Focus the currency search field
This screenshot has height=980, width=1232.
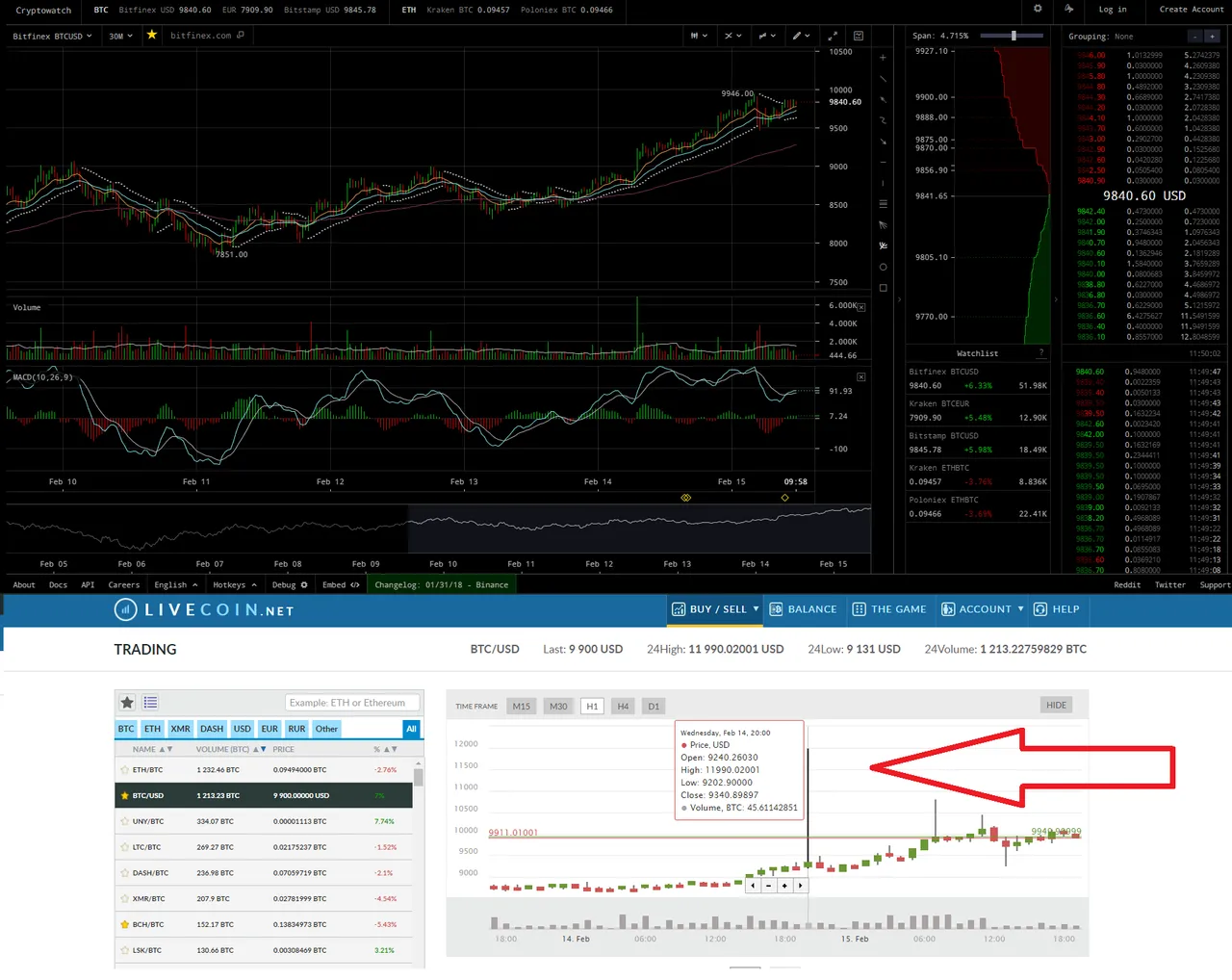[351, 703]
